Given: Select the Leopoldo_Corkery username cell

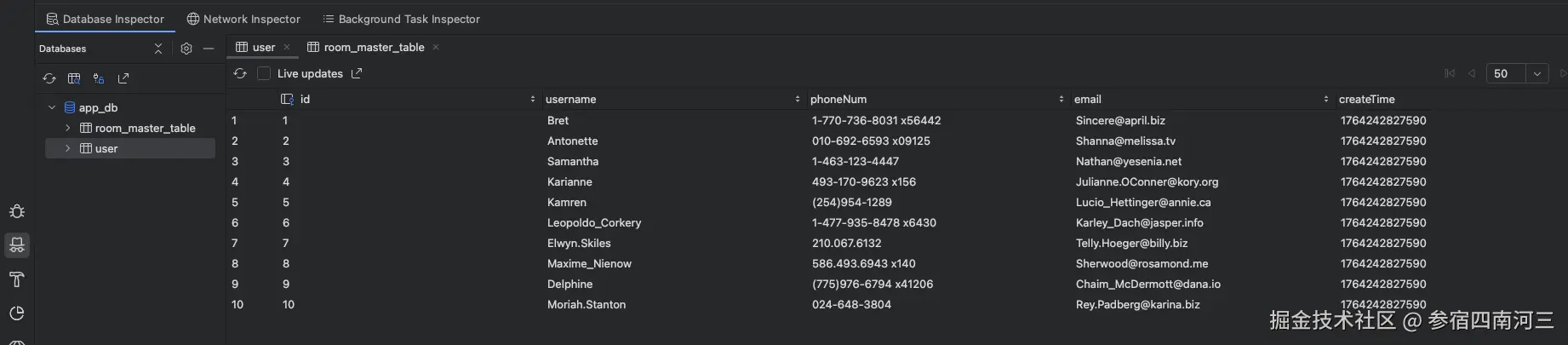Looking at the screenshot, I should [594, 222].
